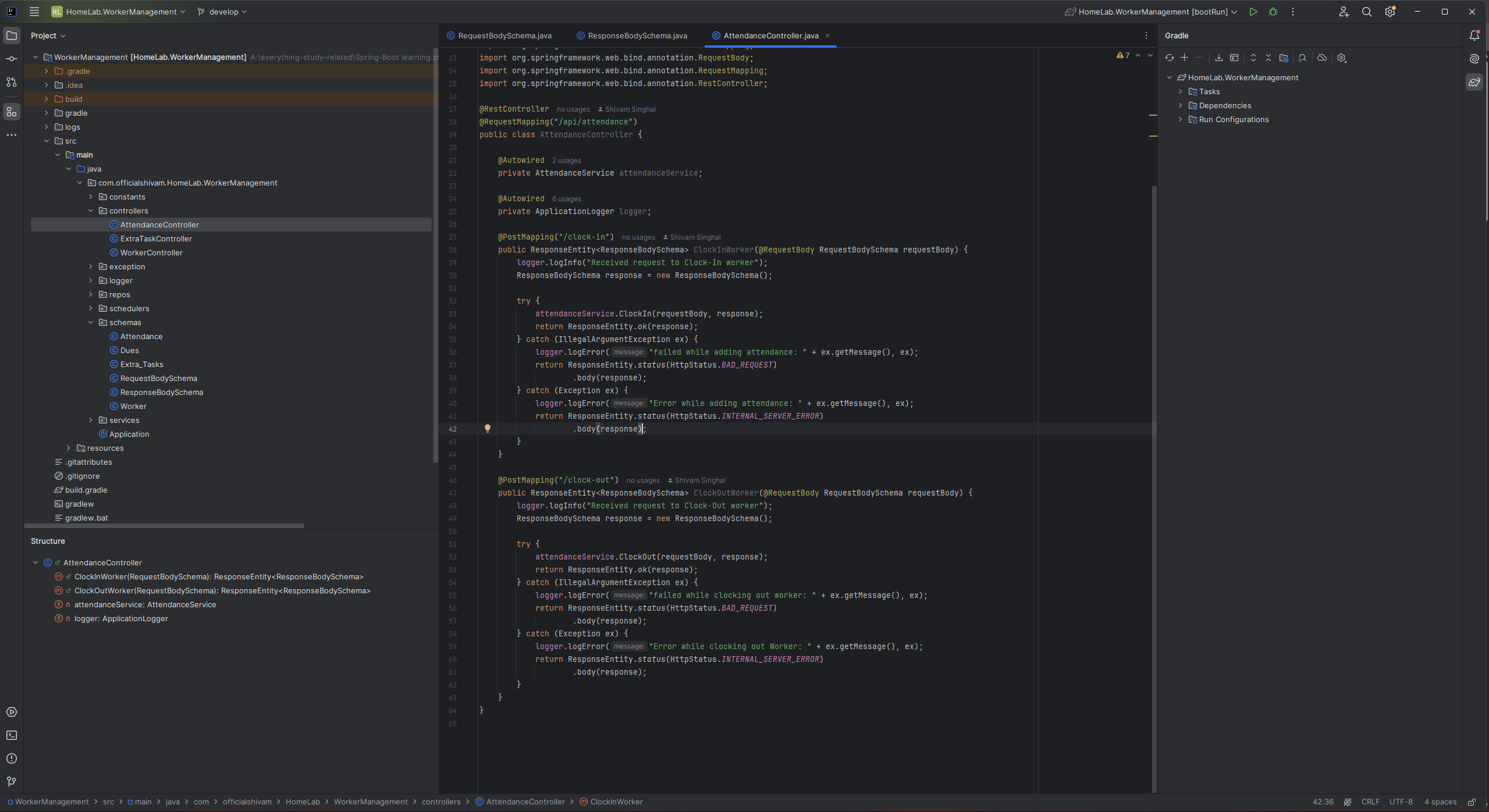Image resolution: width=1489 pixels, height=812 pixels.
Task: Toggle read-only lock in status bar
Action: 1472,802
